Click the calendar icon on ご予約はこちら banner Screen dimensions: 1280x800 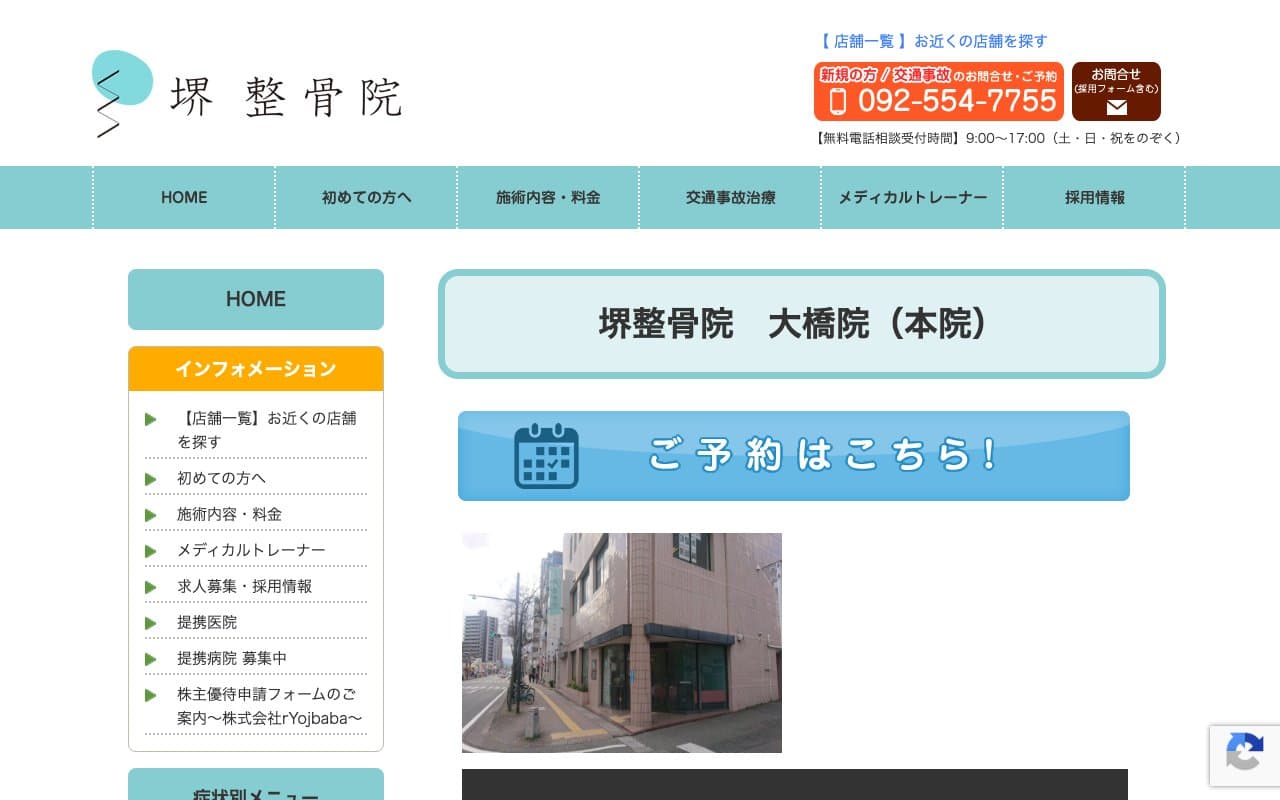point(546,456)
